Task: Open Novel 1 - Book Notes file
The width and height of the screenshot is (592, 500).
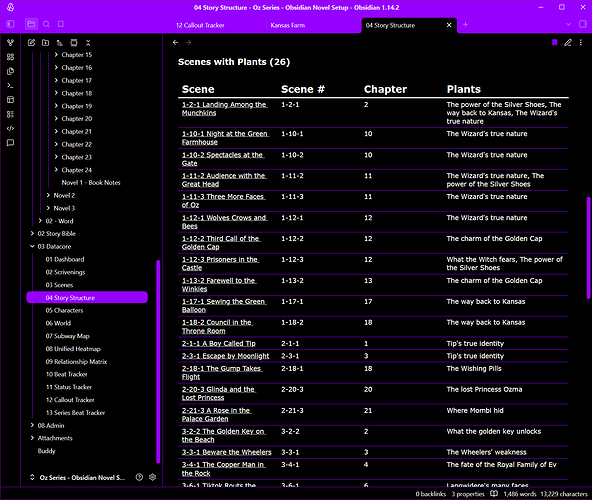Action: (x=91, y=183)
